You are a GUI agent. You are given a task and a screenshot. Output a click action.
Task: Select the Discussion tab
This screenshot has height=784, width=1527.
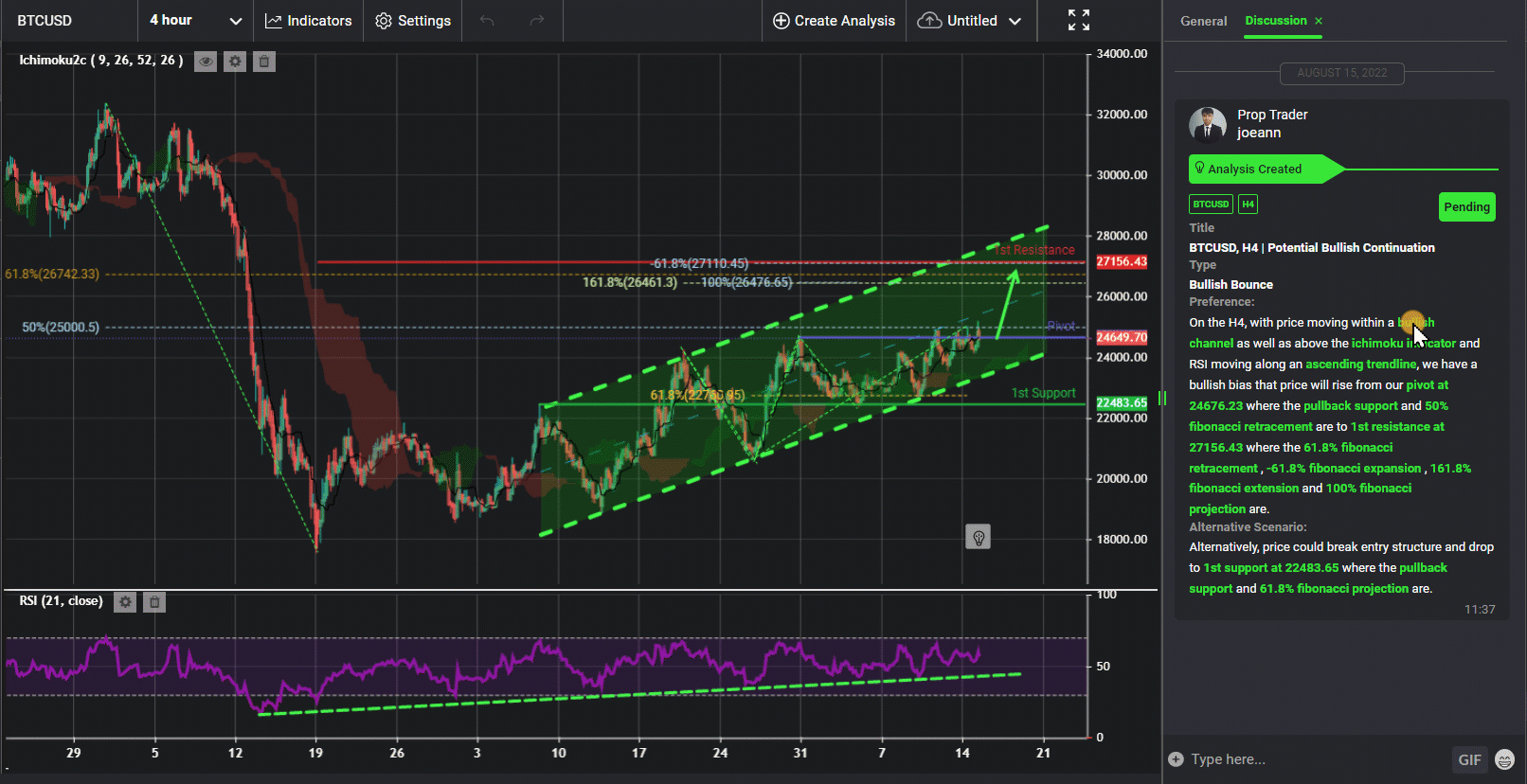[x=1276, y=21]
